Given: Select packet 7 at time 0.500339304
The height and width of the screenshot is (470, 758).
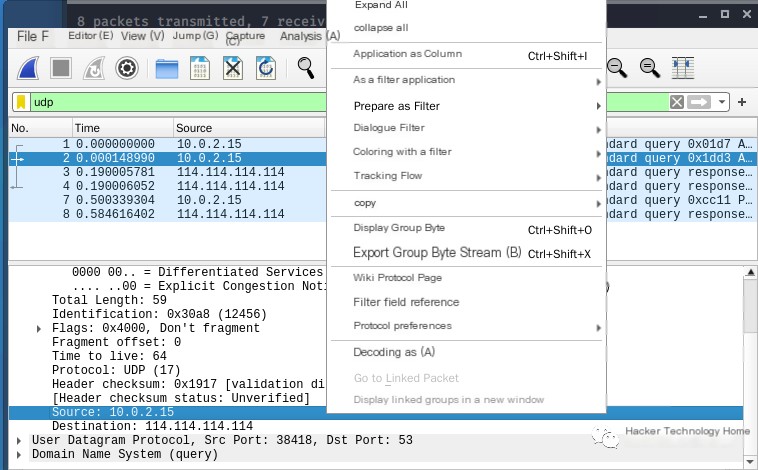Looking at the screenshot, I should pos(167,200).
